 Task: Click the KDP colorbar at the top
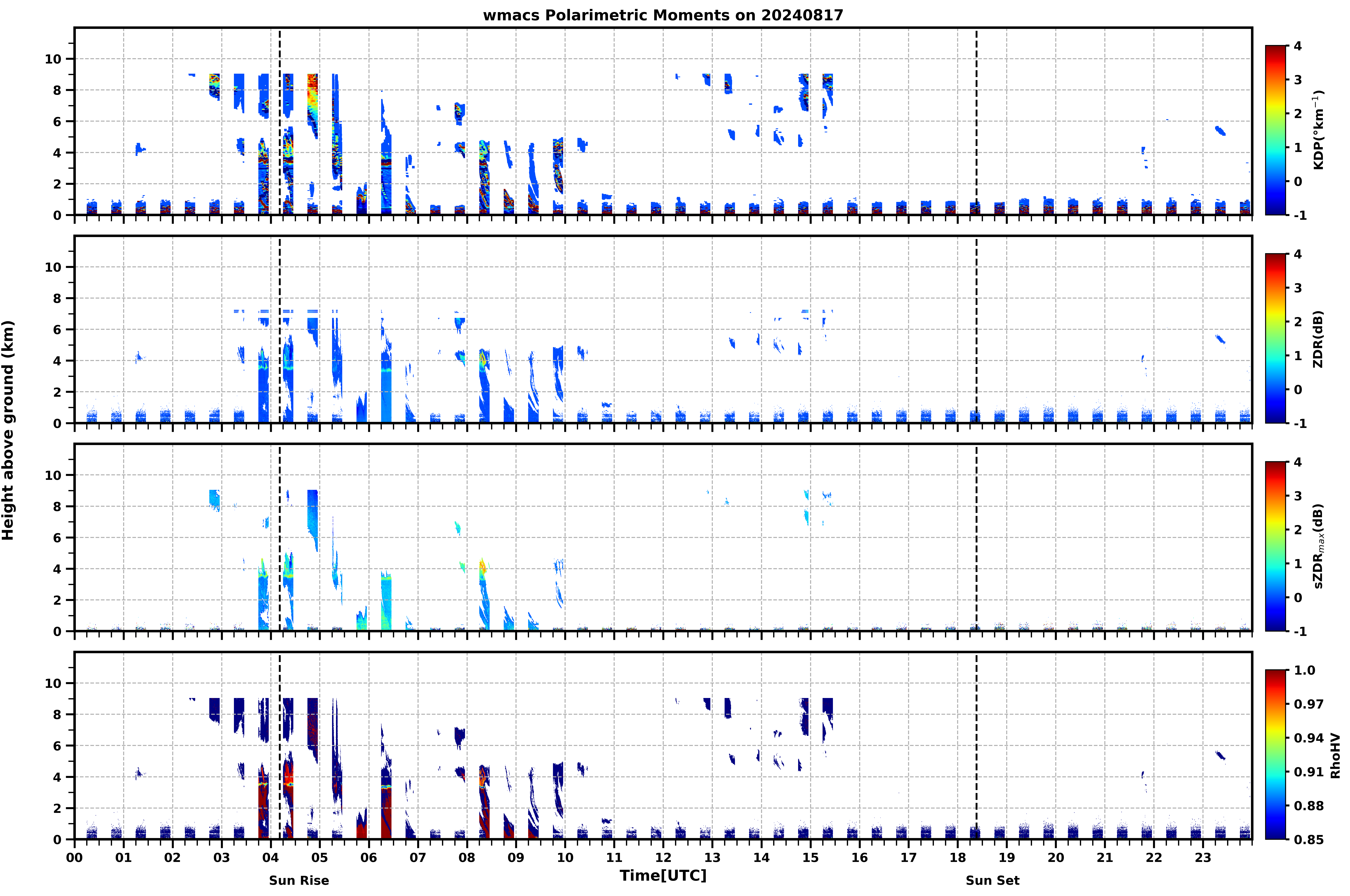coord(1275,130)
